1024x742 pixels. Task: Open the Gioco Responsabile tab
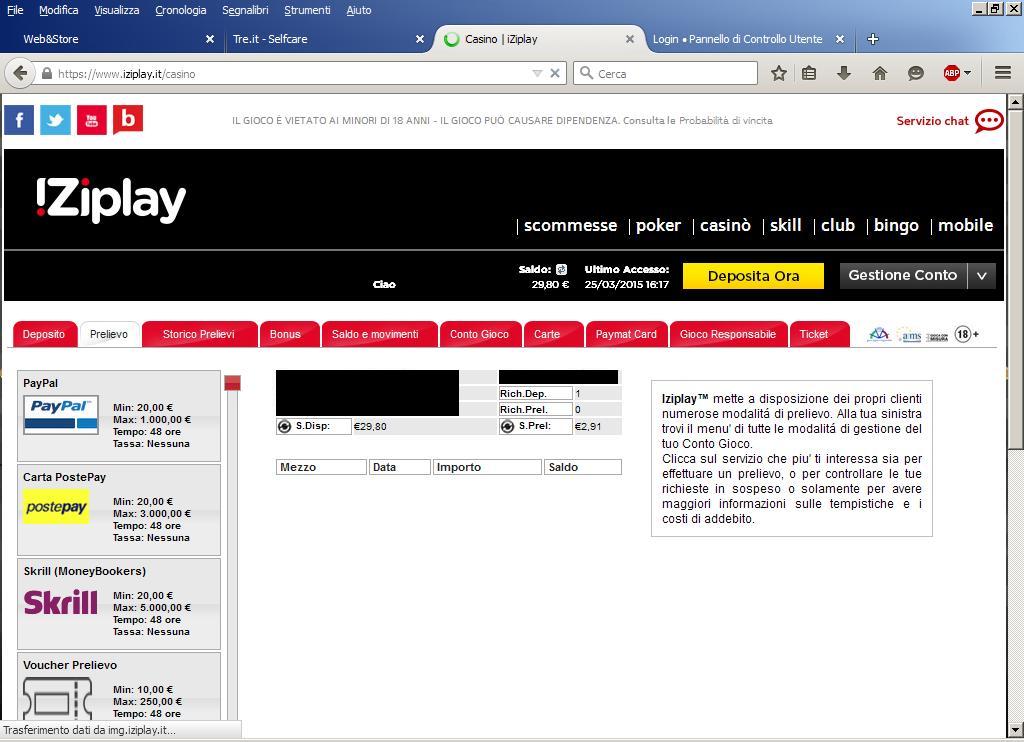coord(728,334)
